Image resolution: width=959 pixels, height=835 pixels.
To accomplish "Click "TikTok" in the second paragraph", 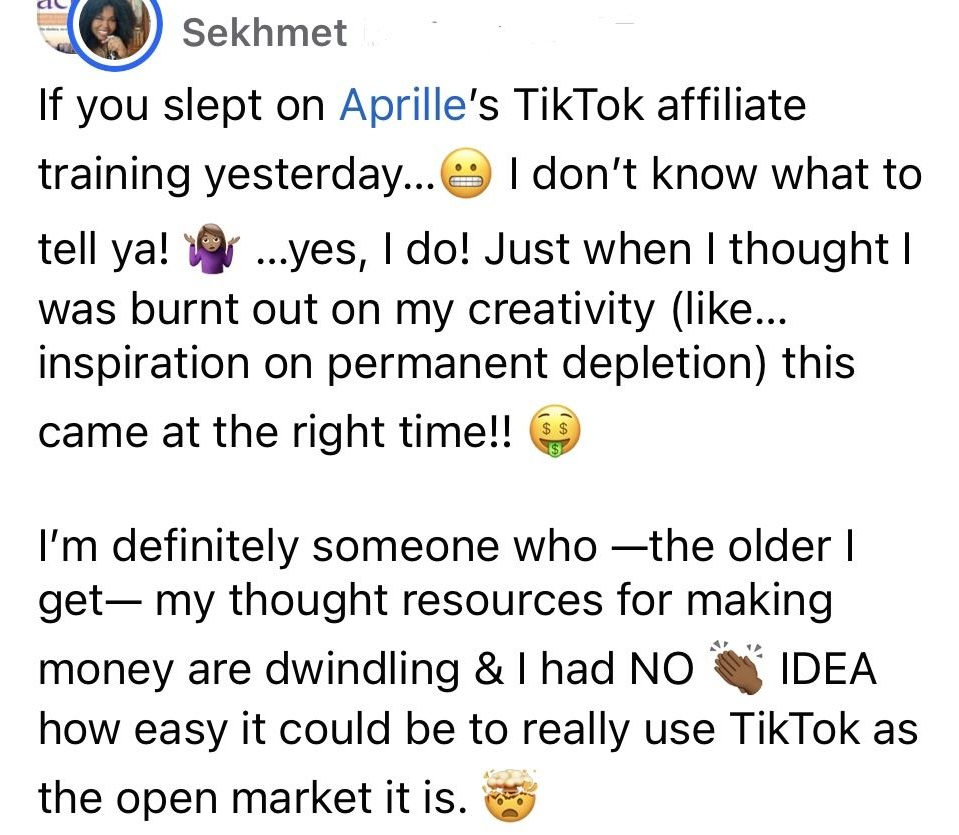I will pos(795,730).
